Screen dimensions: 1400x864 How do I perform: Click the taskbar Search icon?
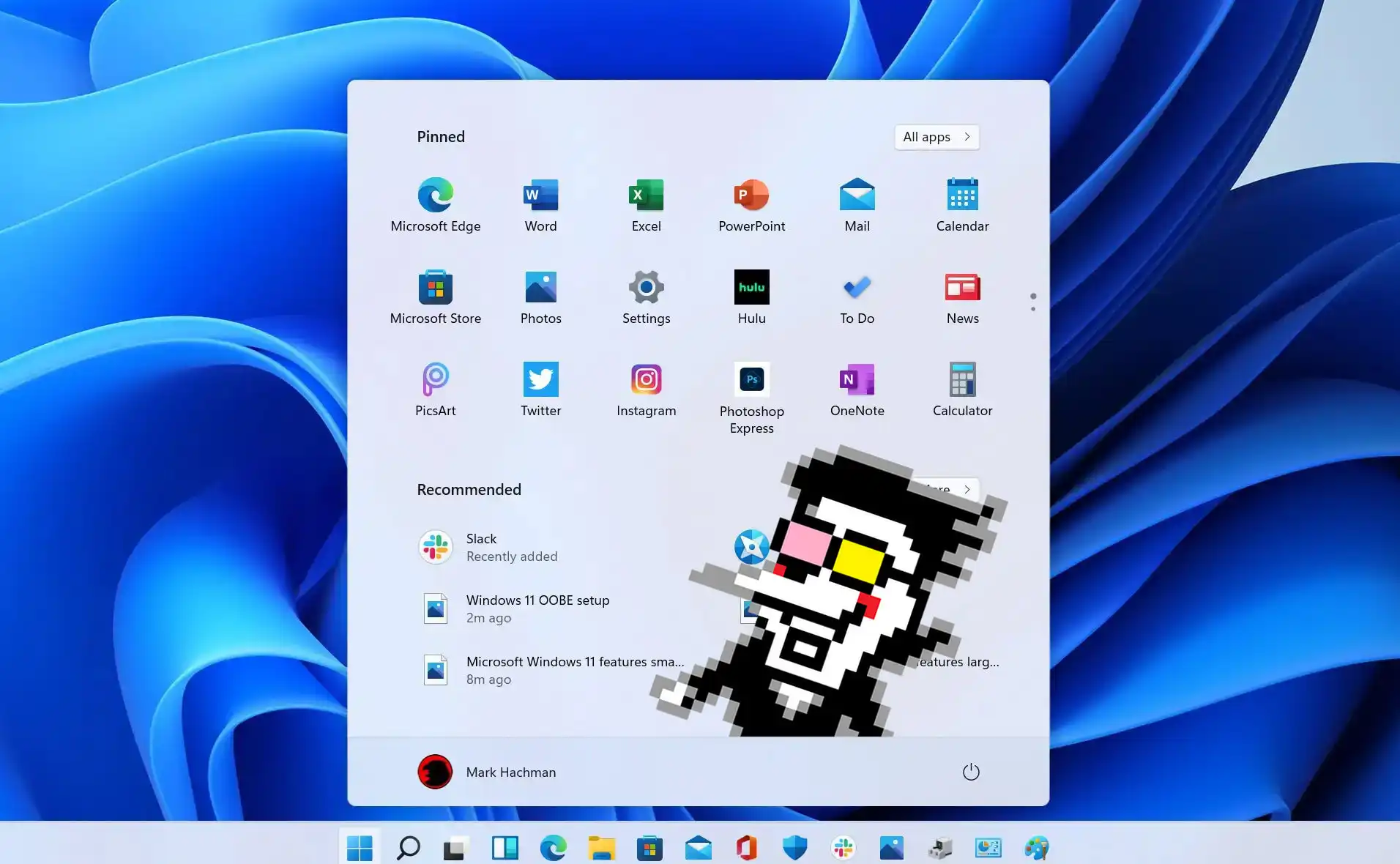[x=408, y=848]
